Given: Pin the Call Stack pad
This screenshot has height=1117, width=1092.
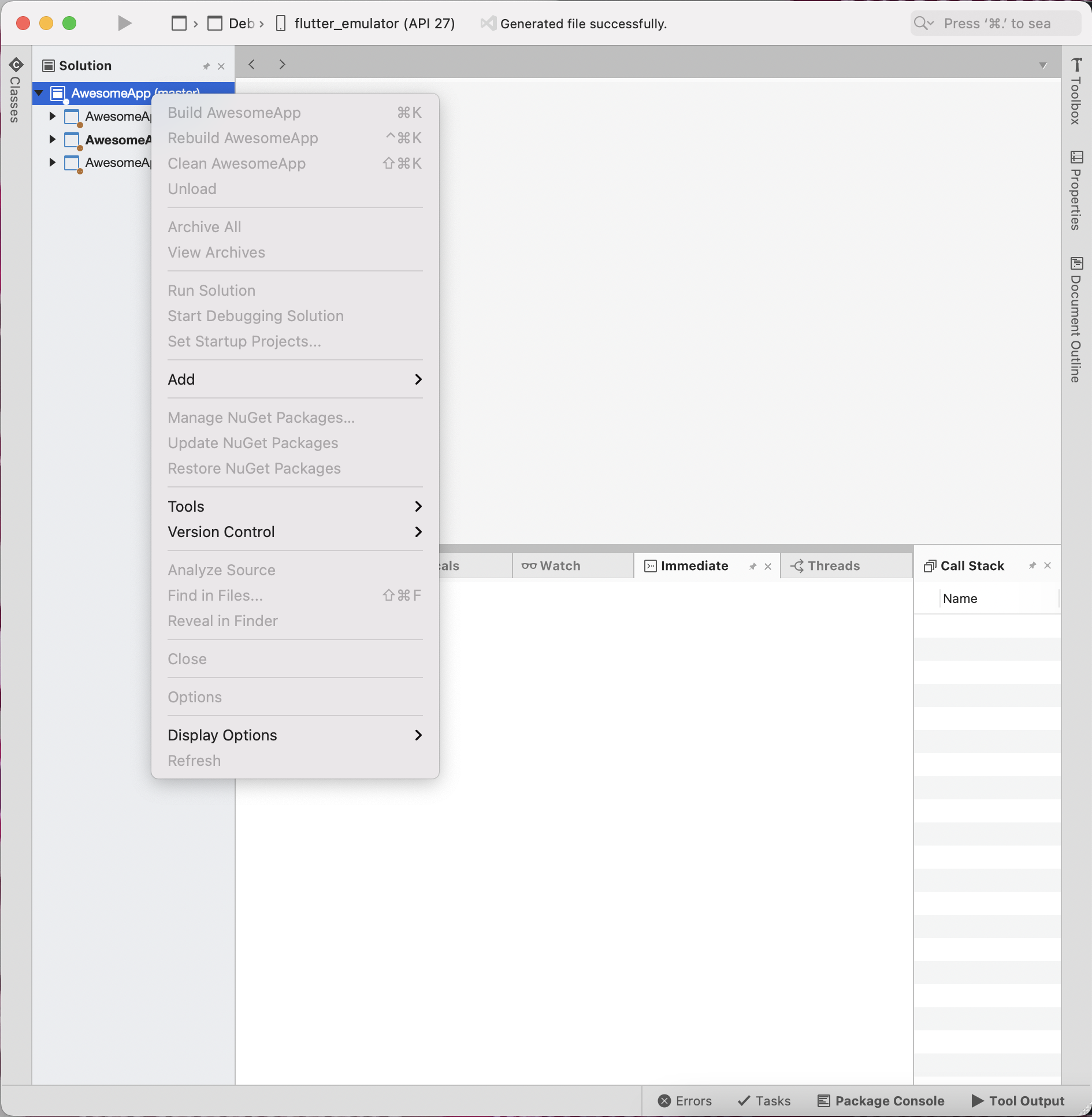Looking at the screenshot, I should (1032, 565).
